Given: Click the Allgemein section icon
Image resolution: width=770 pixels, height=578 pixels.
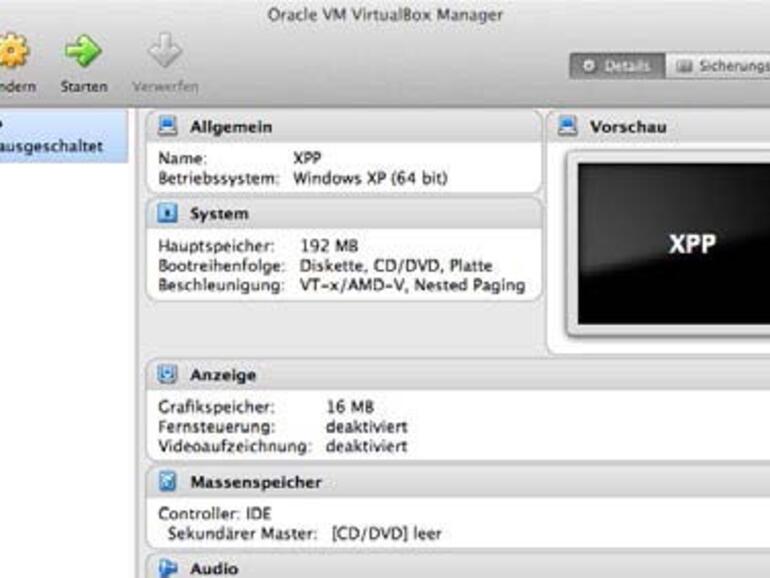Looking at the screenshot, I should point(167,126).
